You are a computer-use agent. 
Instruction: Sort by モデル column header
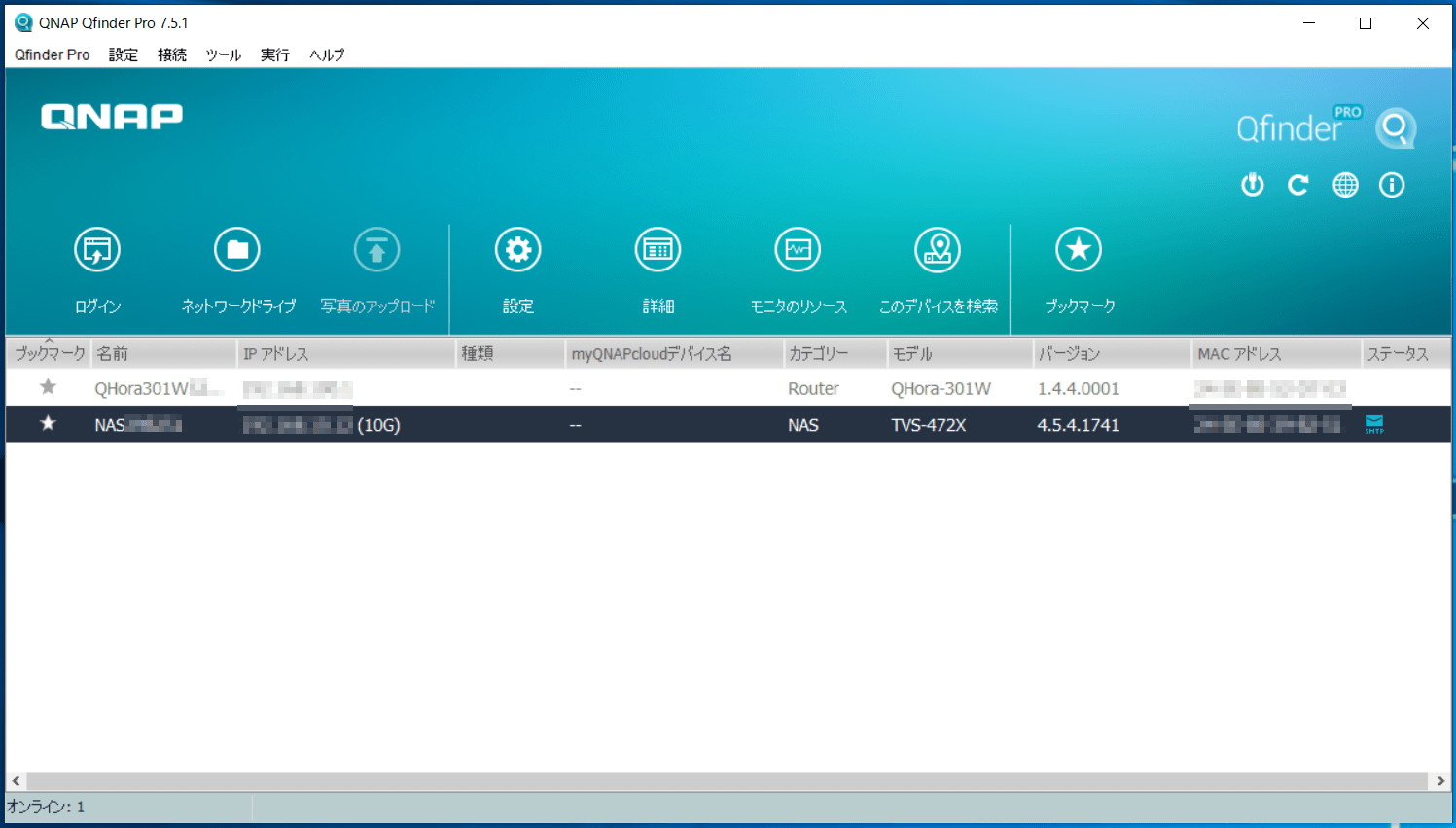pyautogui.click(x=960, y=353)
